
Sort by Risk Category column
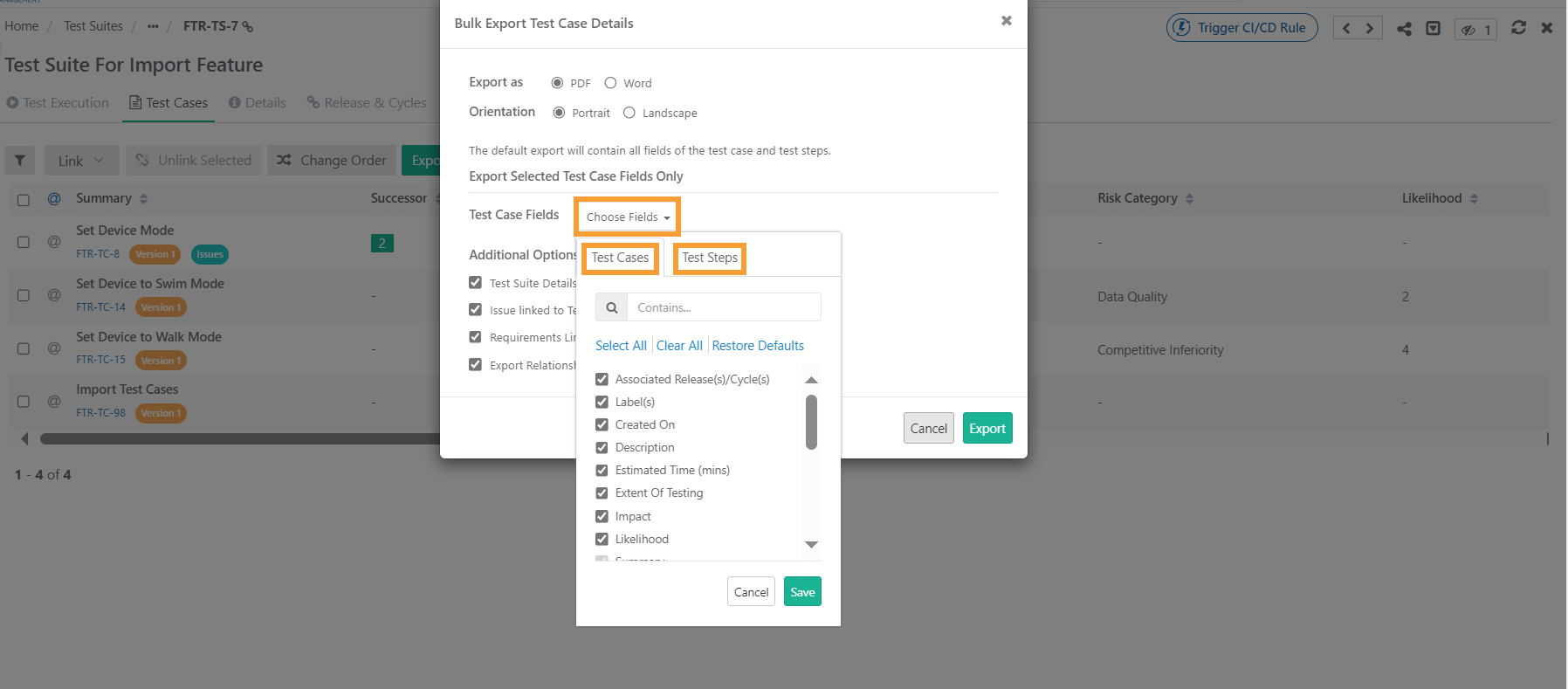click(x=1189, y=199)
